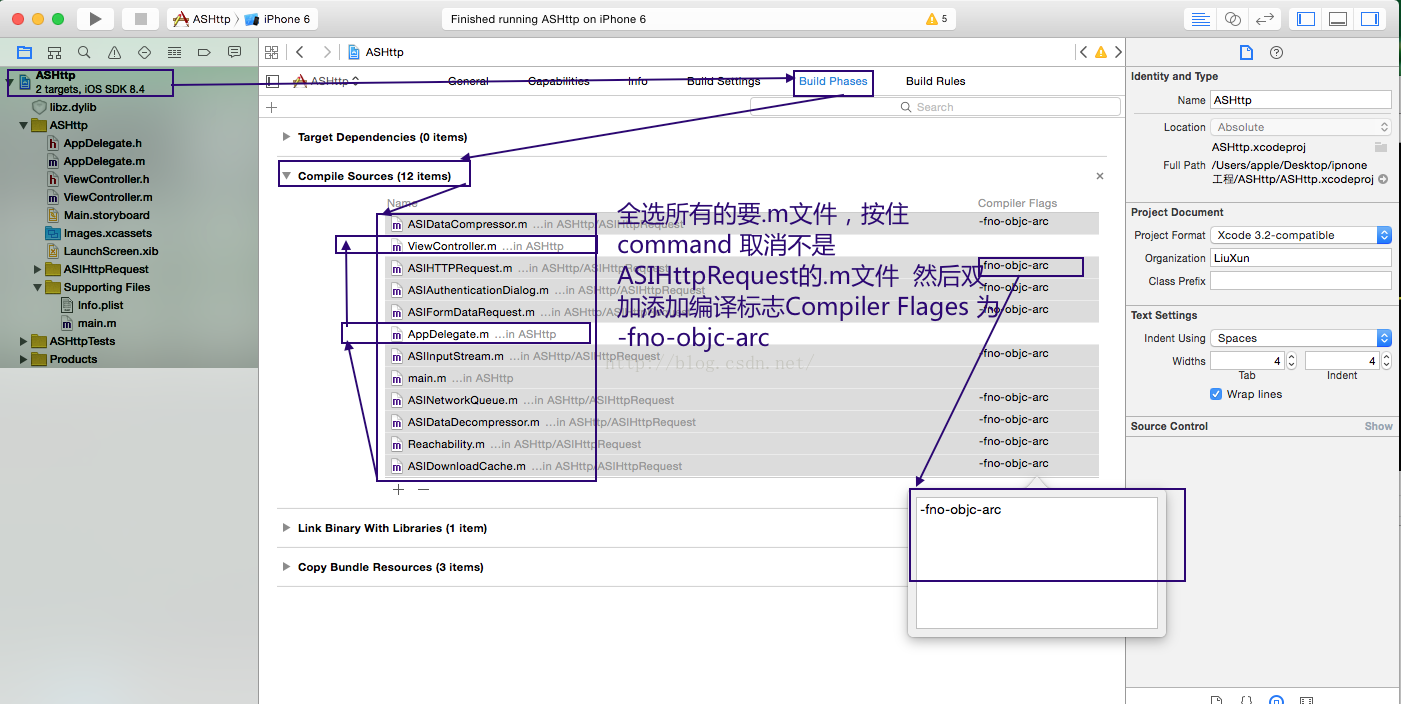Toggle the Navigator panel
The height and width of the screenshot is (704, 1401).
click(x=1305, y=18)
